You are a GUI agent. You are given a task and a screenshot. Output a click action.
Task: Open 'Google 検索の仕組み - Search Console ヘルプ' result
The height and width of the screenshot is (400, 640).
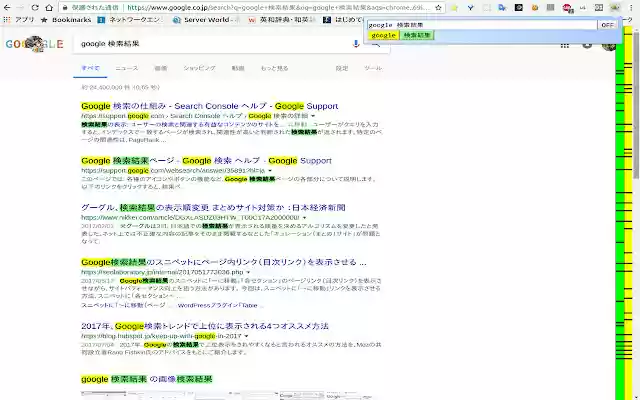point(209,106)
